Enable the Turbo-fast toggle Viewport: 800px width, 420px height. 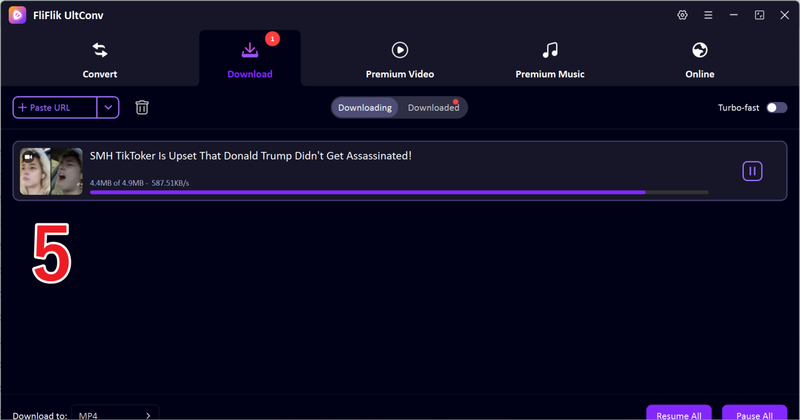(x=777, y=108)
